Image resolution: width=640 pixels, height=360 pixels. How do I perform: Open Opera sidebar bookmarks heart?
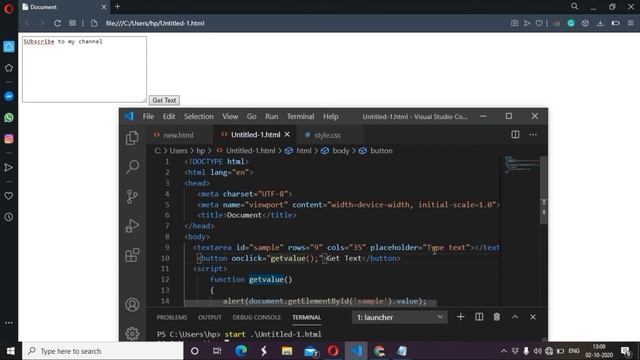click(9, 196)
